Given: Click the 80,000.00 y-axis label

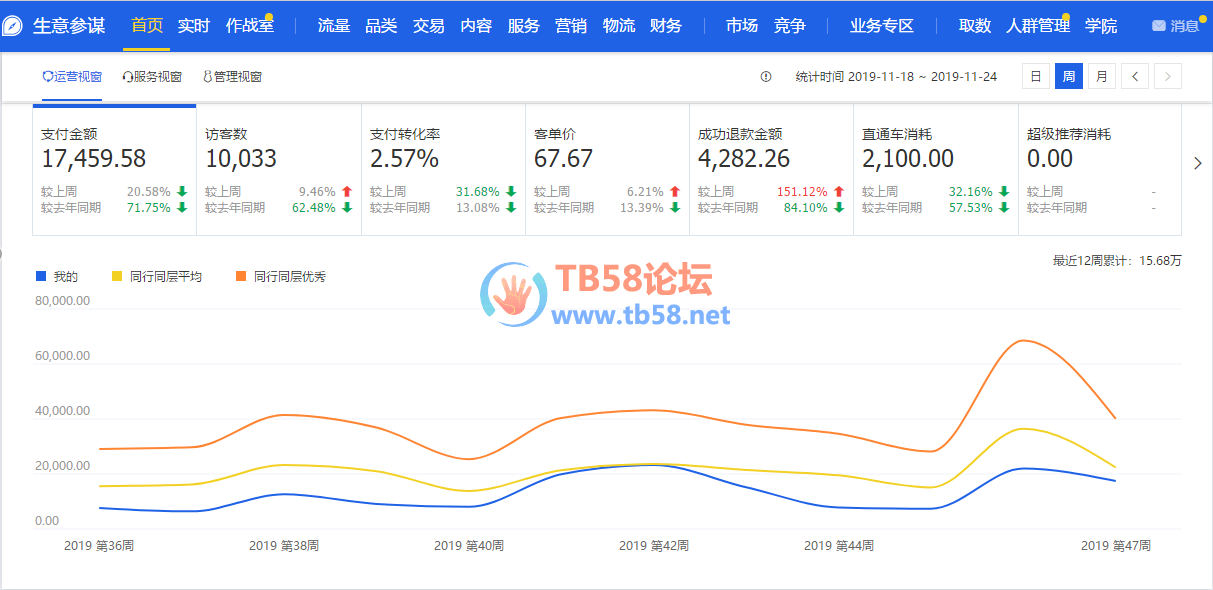Looking at the screenshot, I should coord(62,301).
